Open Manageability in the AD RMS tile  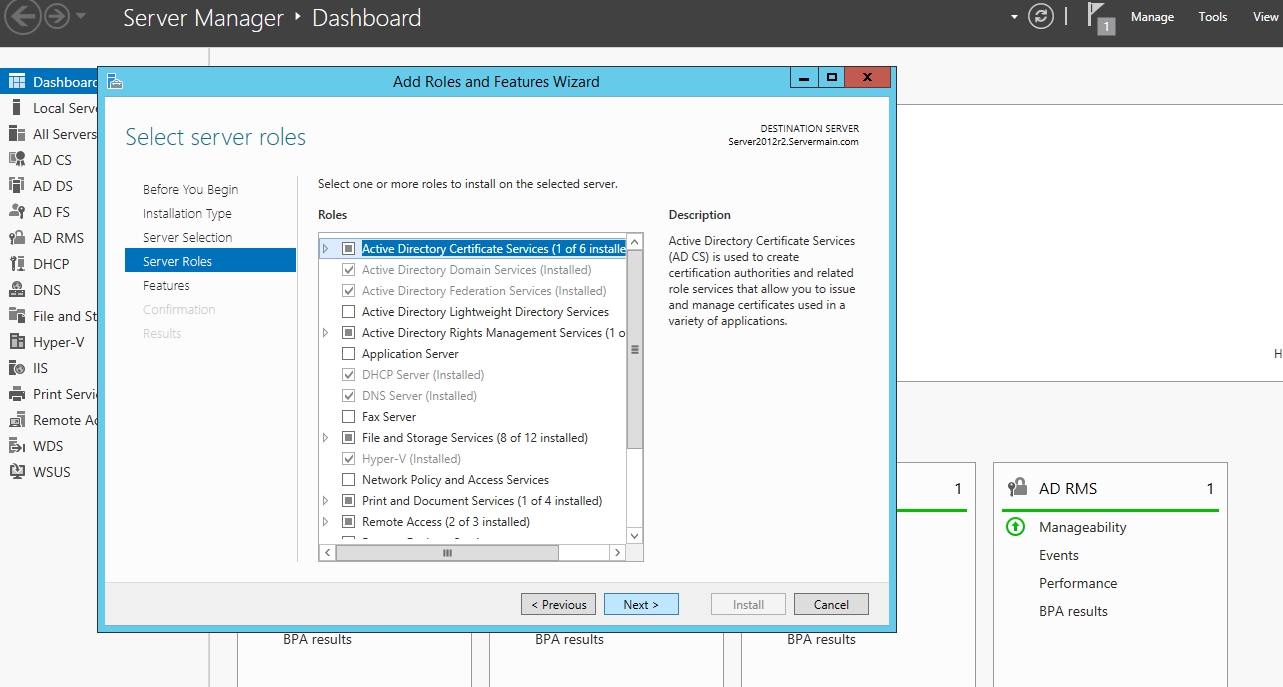click(1083, 527)
